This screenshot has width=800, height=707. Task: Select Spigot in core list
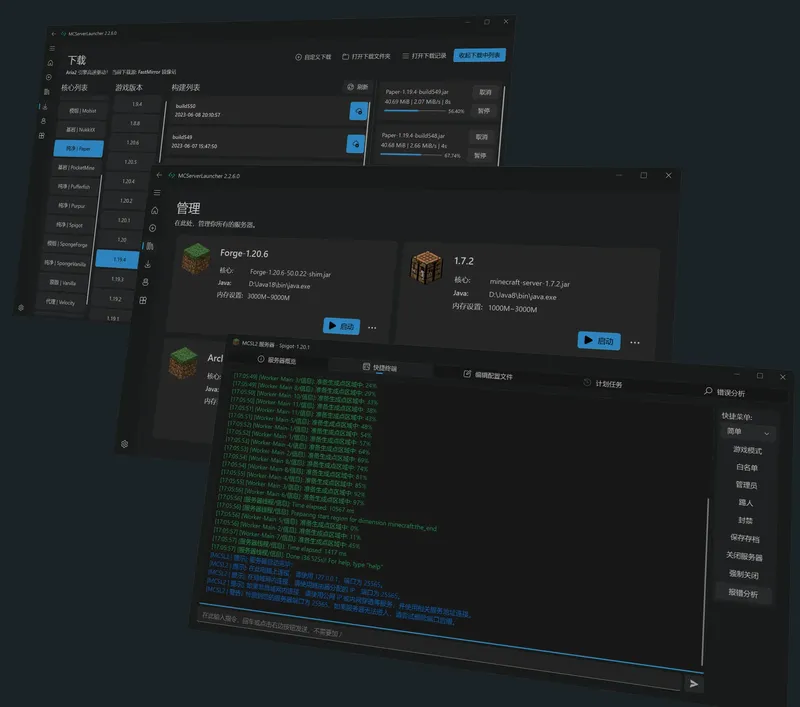tap(69, 224)
